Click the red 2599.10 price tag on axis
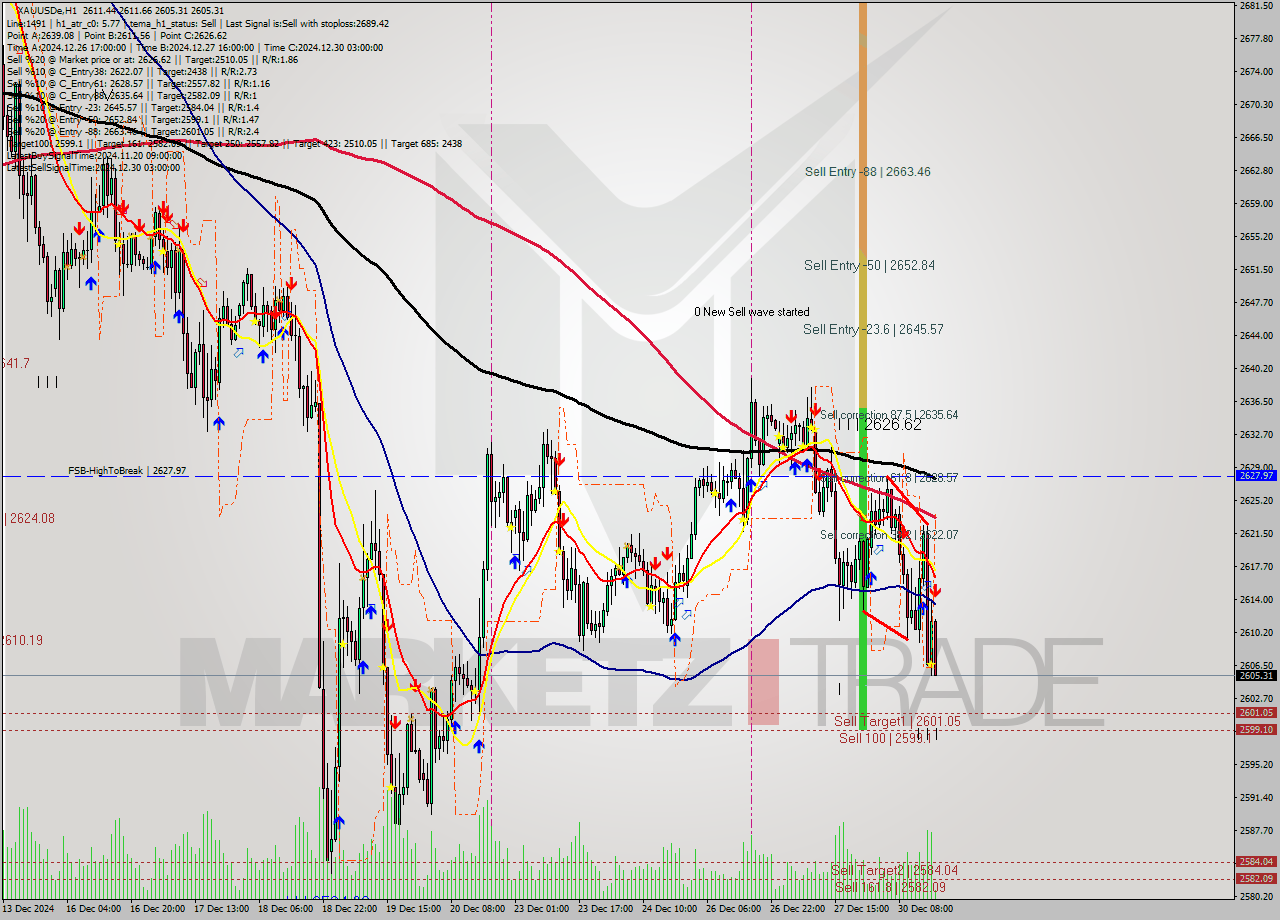The height and width of the screenshot is (920, 1280). [x=1256, y=730]
